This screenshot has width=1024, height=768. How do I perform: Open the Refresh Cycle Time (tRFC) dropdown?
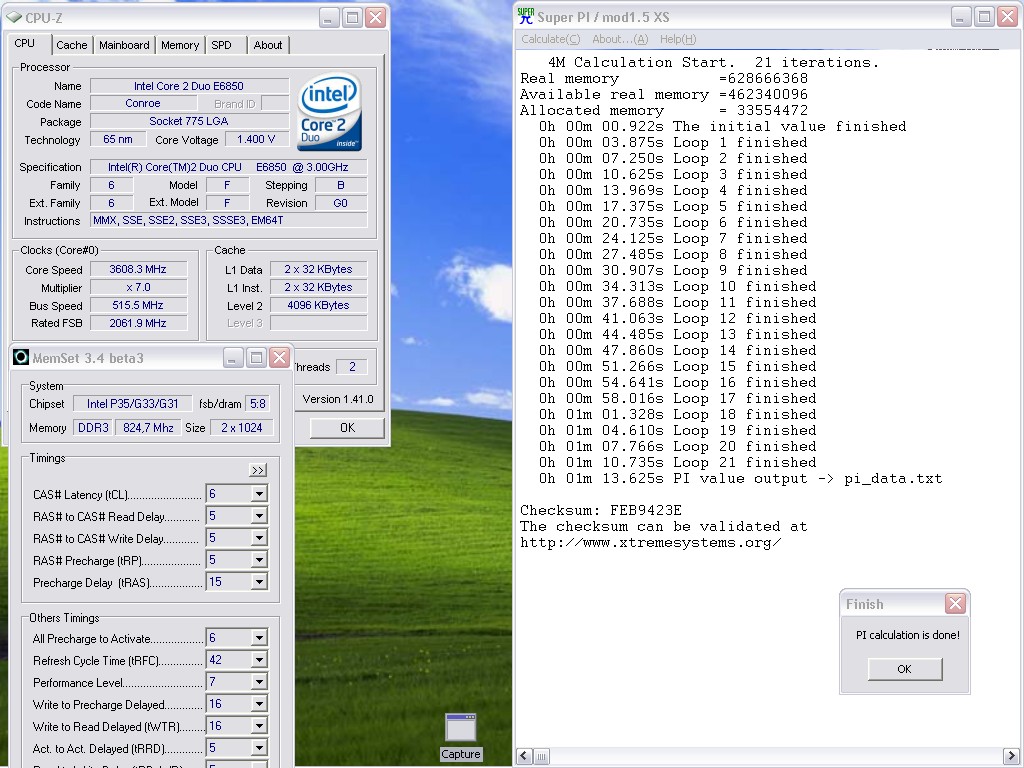(259, 660)
